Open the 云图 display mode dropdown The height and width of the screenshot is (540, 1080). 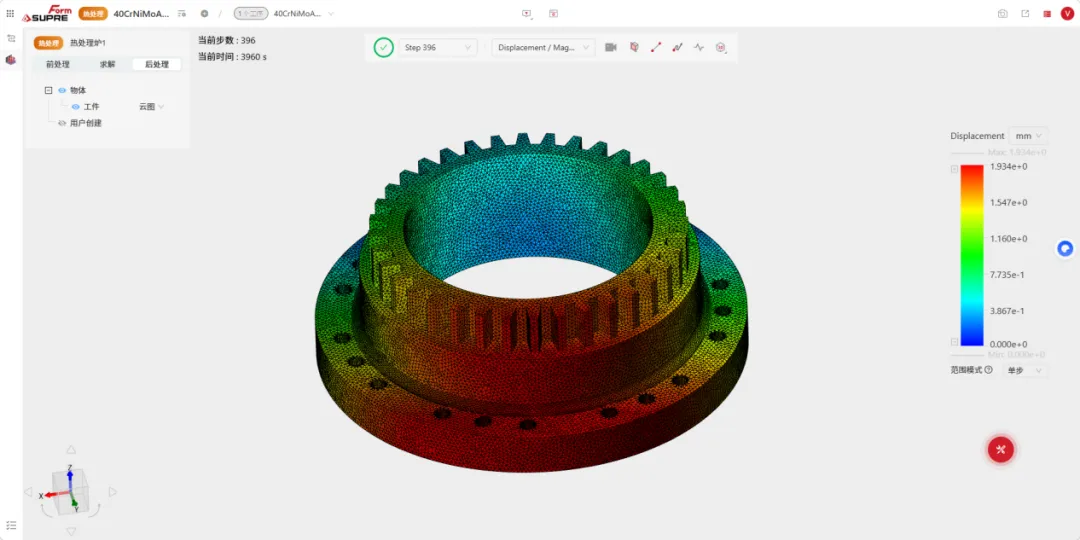(152, 107)
